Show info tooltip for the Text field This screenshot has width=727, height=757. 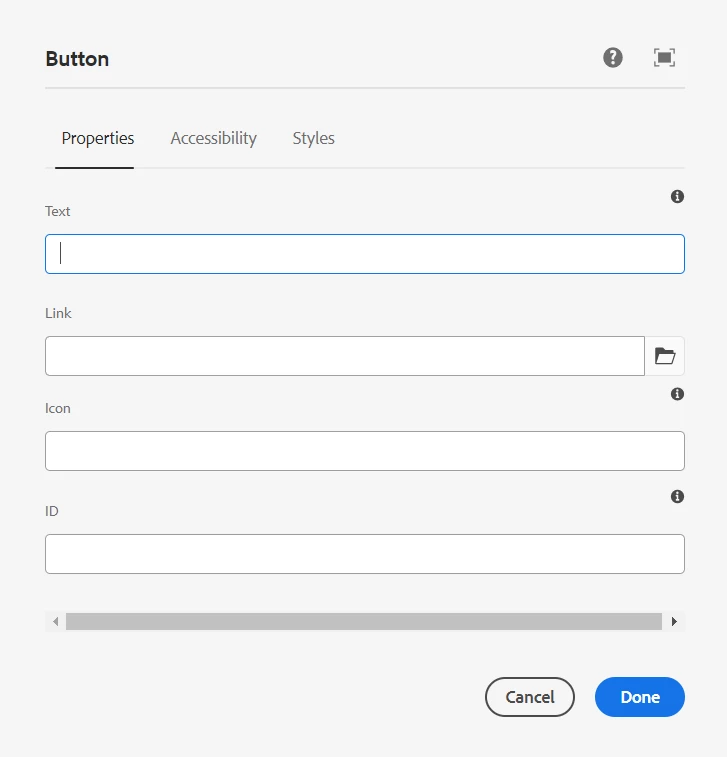(x=677, y=197)
